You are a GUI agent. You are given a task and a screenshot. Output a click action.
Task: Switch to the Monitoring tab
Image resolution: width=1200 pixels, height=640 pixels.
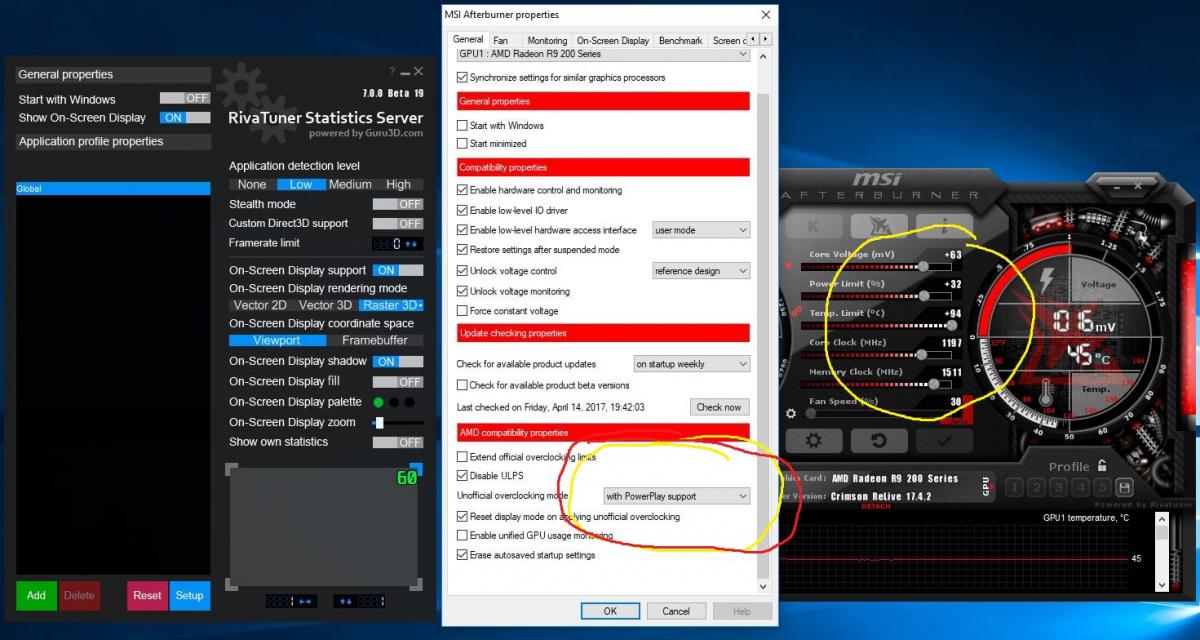[547, 40]
